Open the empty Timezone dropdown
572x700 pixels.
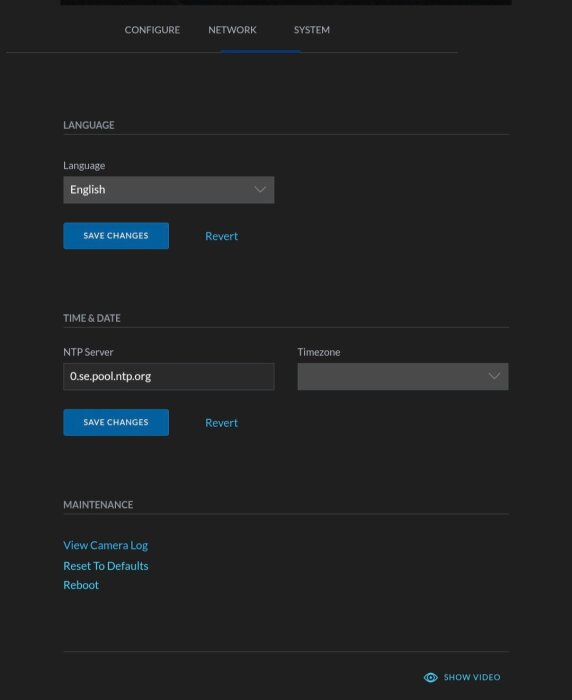(403, 376)
